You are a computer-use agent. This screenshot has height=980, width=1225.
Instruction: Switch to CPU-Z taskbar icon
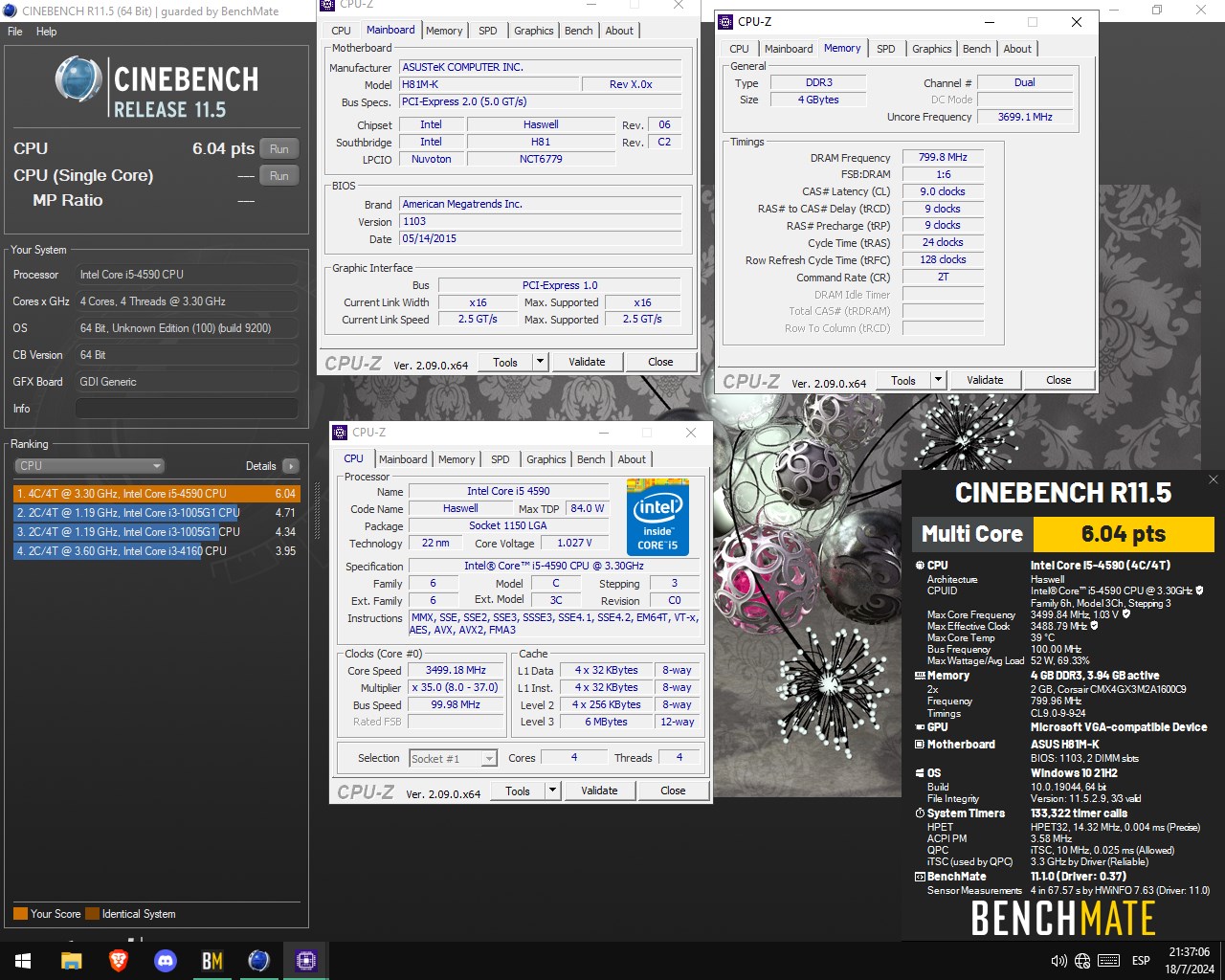(x=306, y=961)
